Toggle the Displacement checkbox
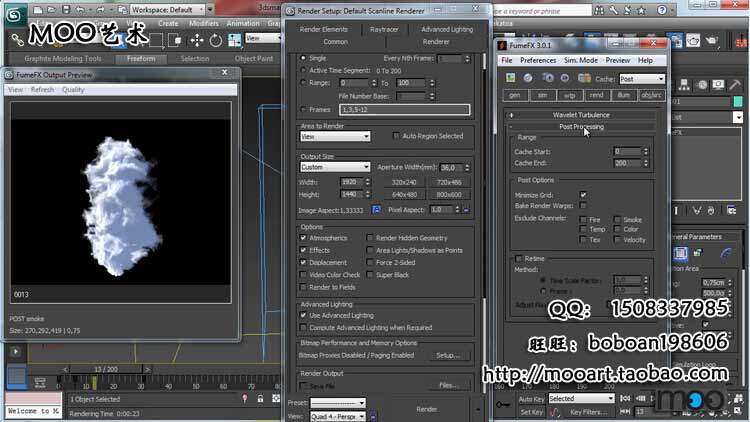This screenshot has width=750, height=422. (303, 263)
